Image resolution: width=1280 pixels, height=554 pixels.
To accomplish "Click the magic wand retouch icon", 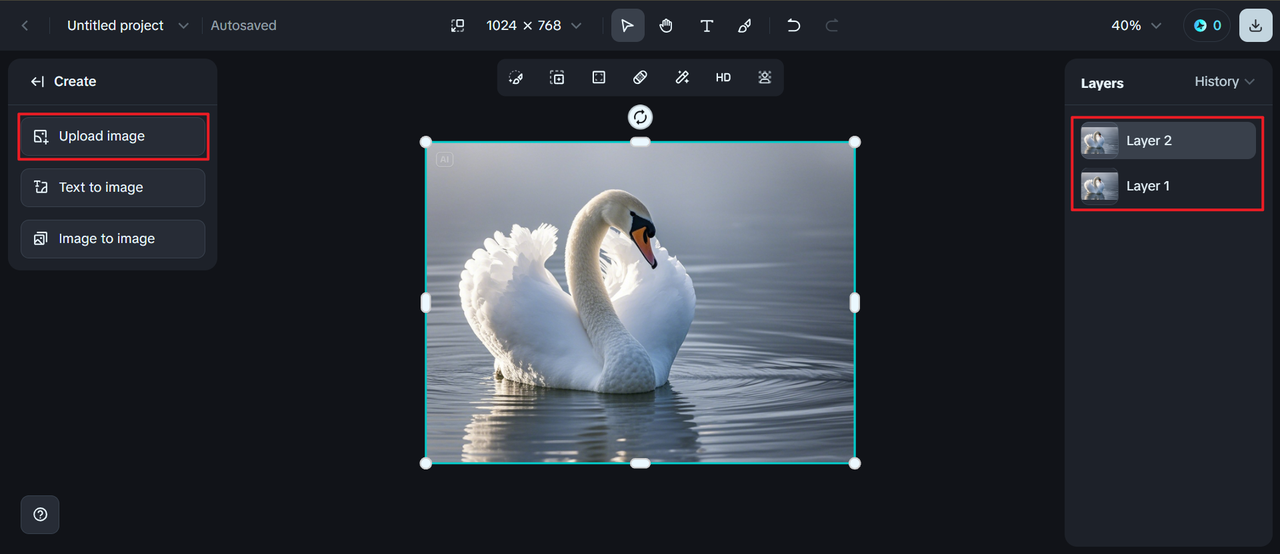I will pyautogui.click(x=682, y=78).
